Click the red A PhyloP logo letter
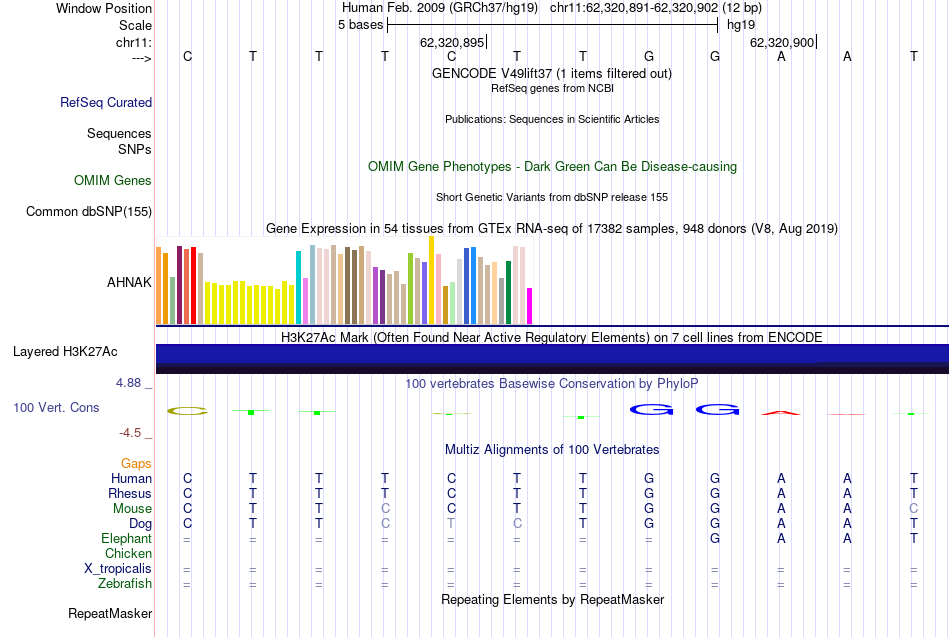This screenshot has height=637, width=950. click(x=780, y=413)
